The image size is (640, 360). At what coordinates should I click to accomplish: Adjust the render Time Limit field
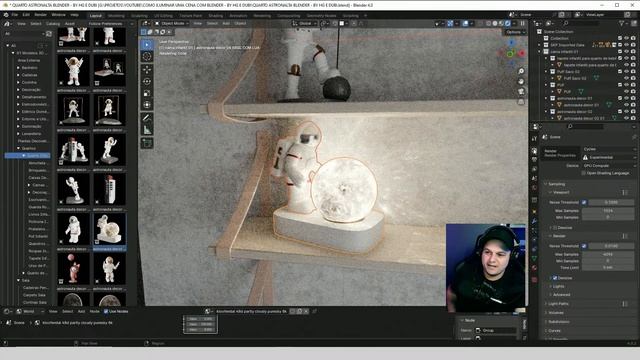(x=609, y=268)
